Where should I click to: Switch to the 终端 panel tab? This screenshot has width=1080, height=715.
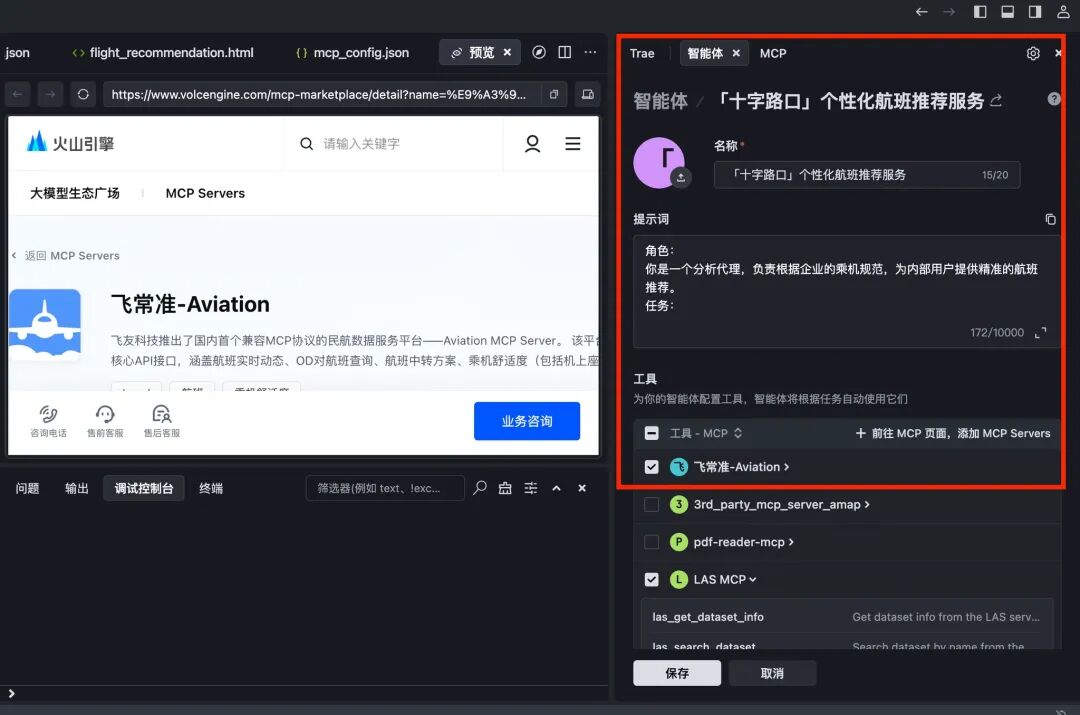pos(211,488)
